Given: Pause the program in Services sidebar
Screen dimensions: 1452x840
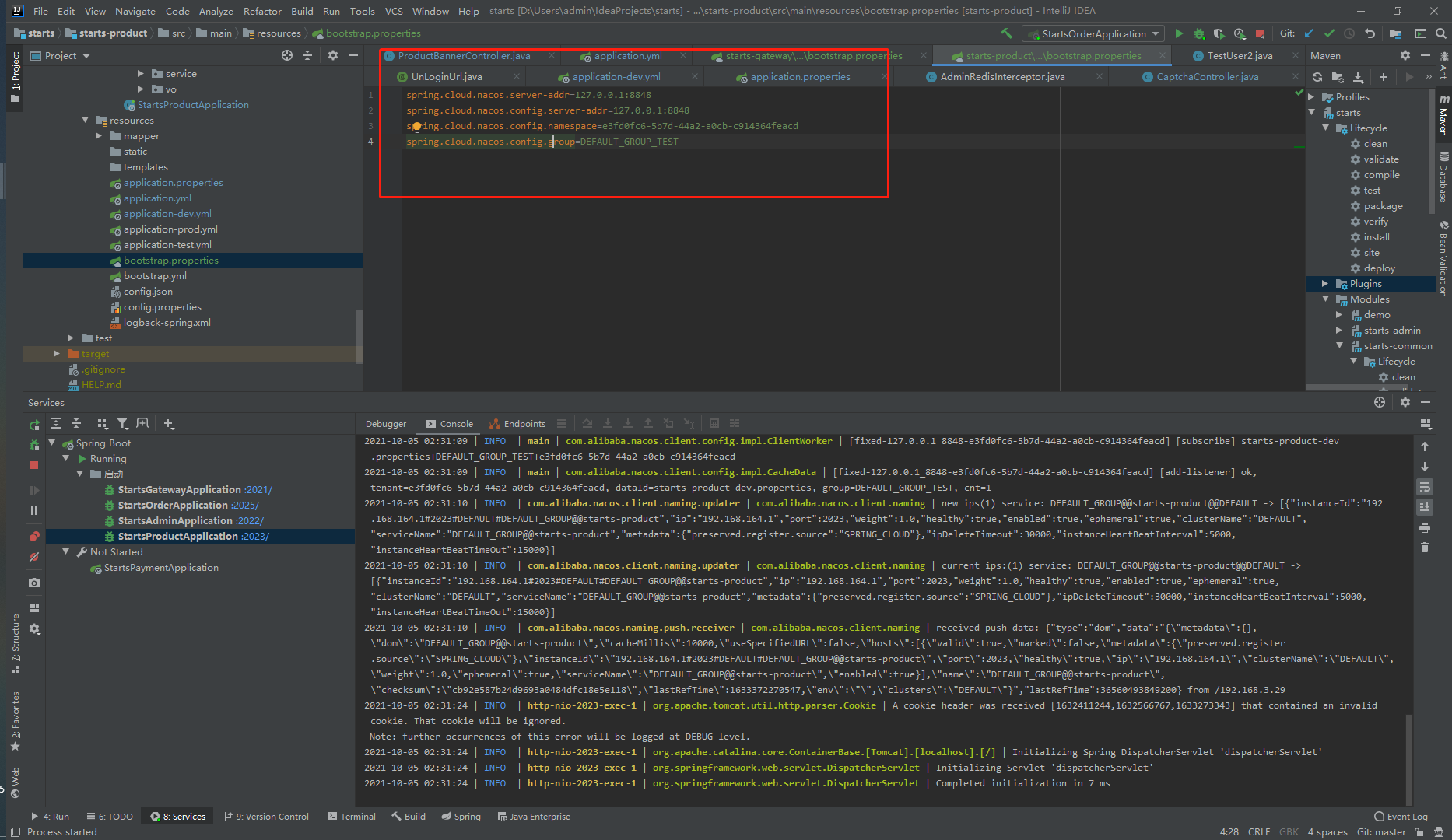Looking at the screenshot, I should [x=34, y=510].
